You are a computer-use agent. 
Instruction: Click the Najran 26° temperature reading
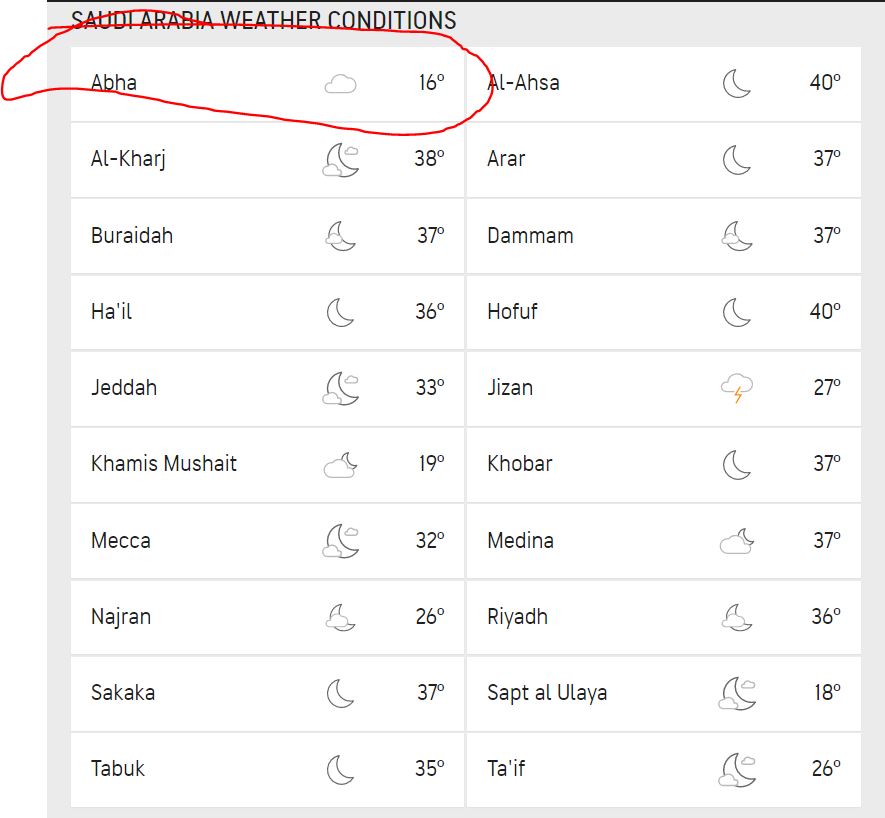tap(430, 616)
